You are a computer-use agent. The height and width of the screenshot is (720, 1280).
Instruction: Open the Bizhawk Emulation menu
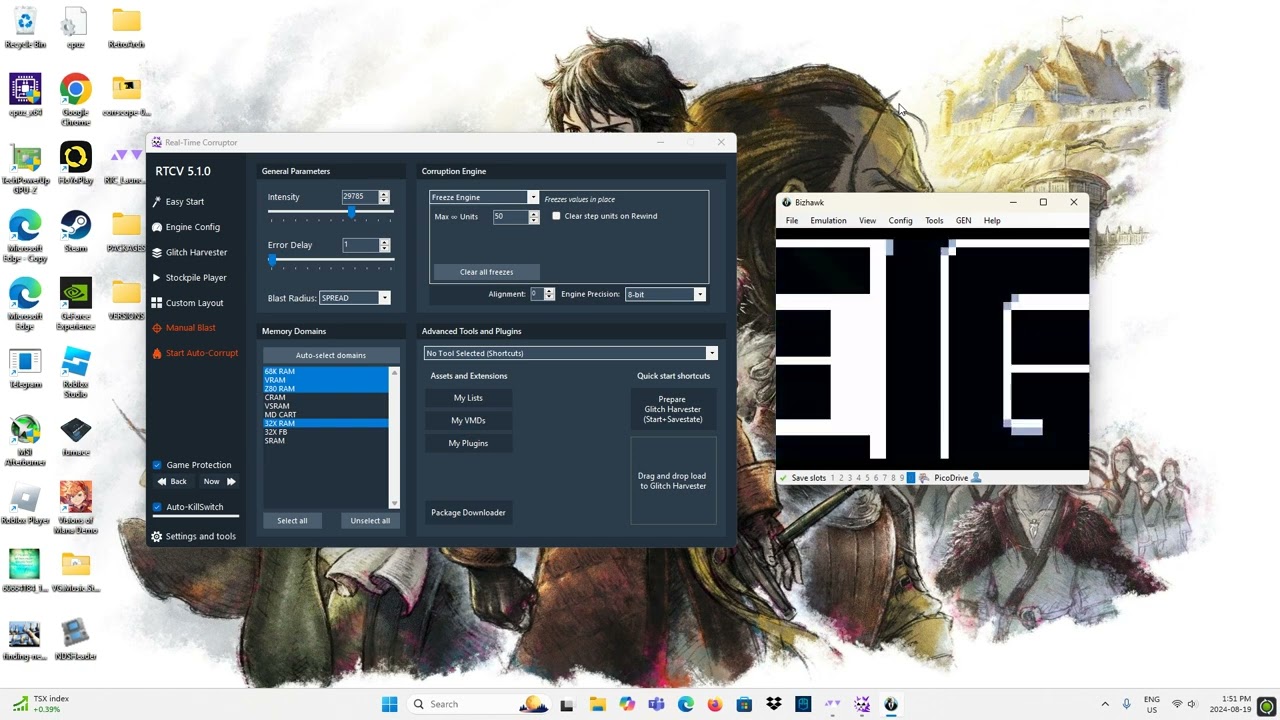coord(828,221)
